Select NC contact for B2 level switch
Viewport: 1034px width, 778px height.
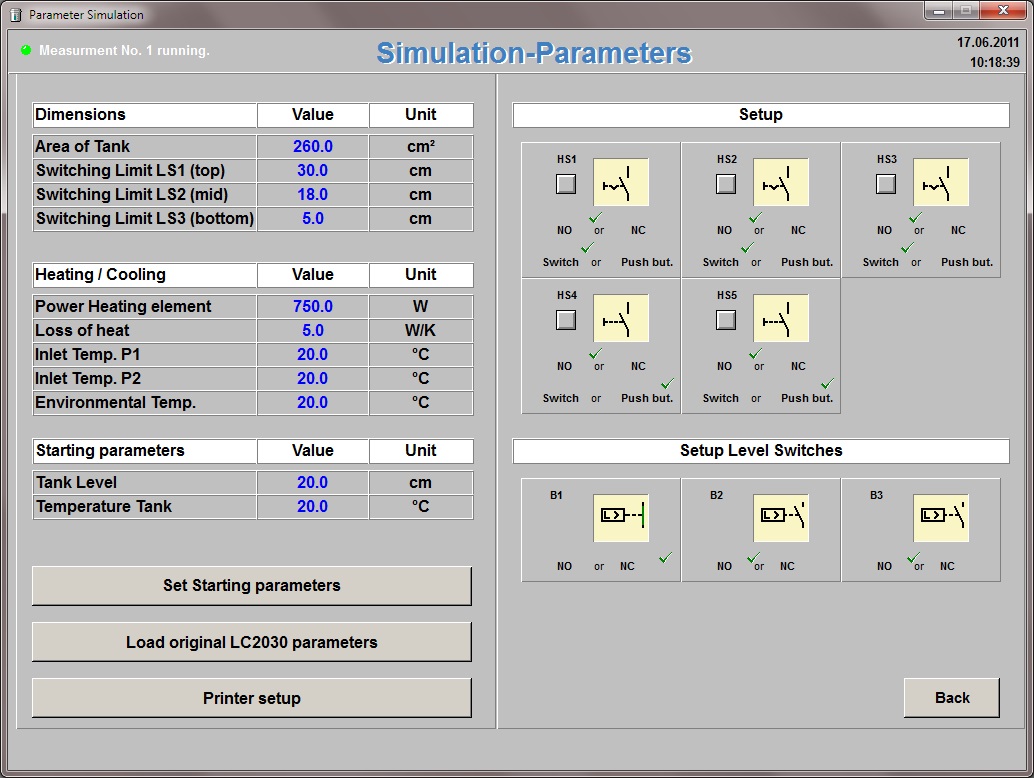tap(787, 566)
